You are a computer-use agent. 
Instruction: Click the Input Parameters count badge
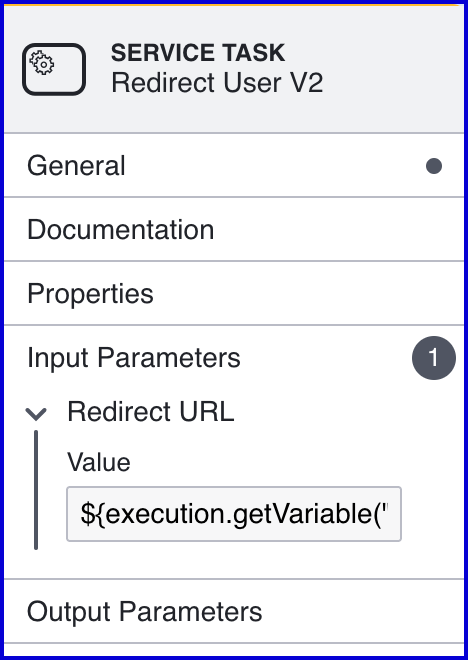[434, 358]
